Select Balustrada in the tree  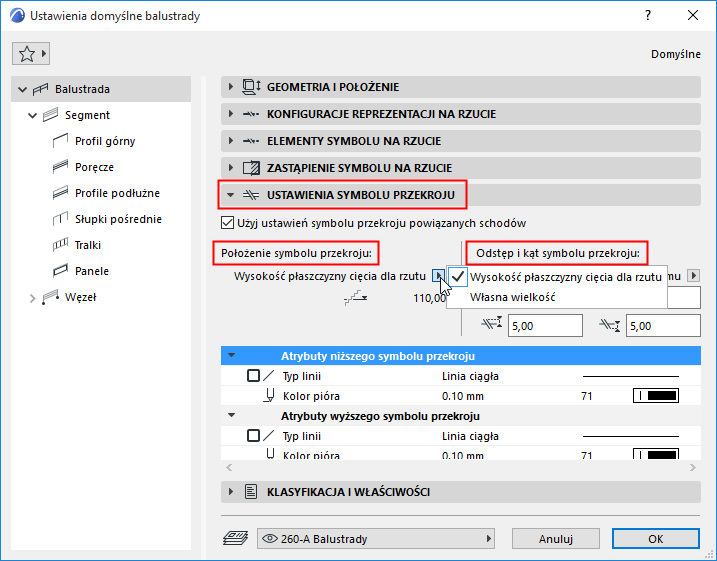point(82,89)
